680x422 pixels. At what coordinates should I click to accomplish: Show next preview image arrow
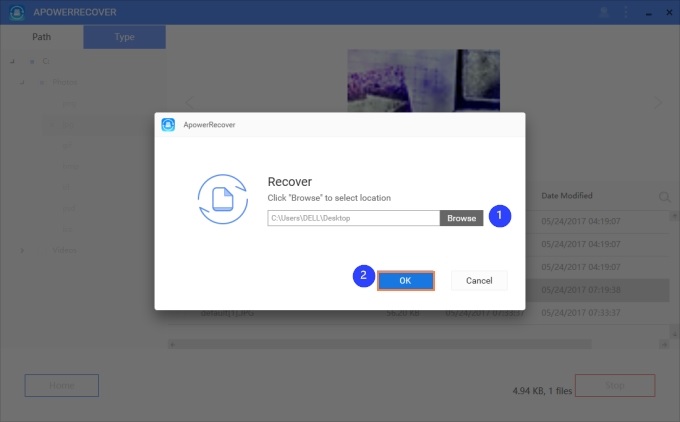[658, 103]
